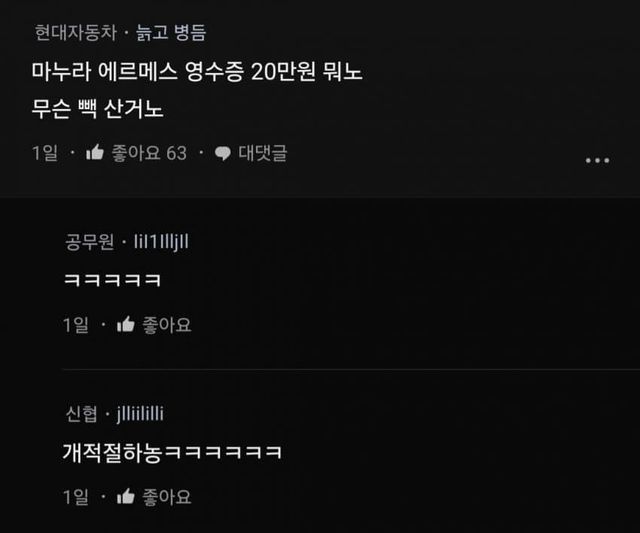Click thumbs-up icon on 신협's comment
This screenshot has height=533, width=640.
click(126, 497)
